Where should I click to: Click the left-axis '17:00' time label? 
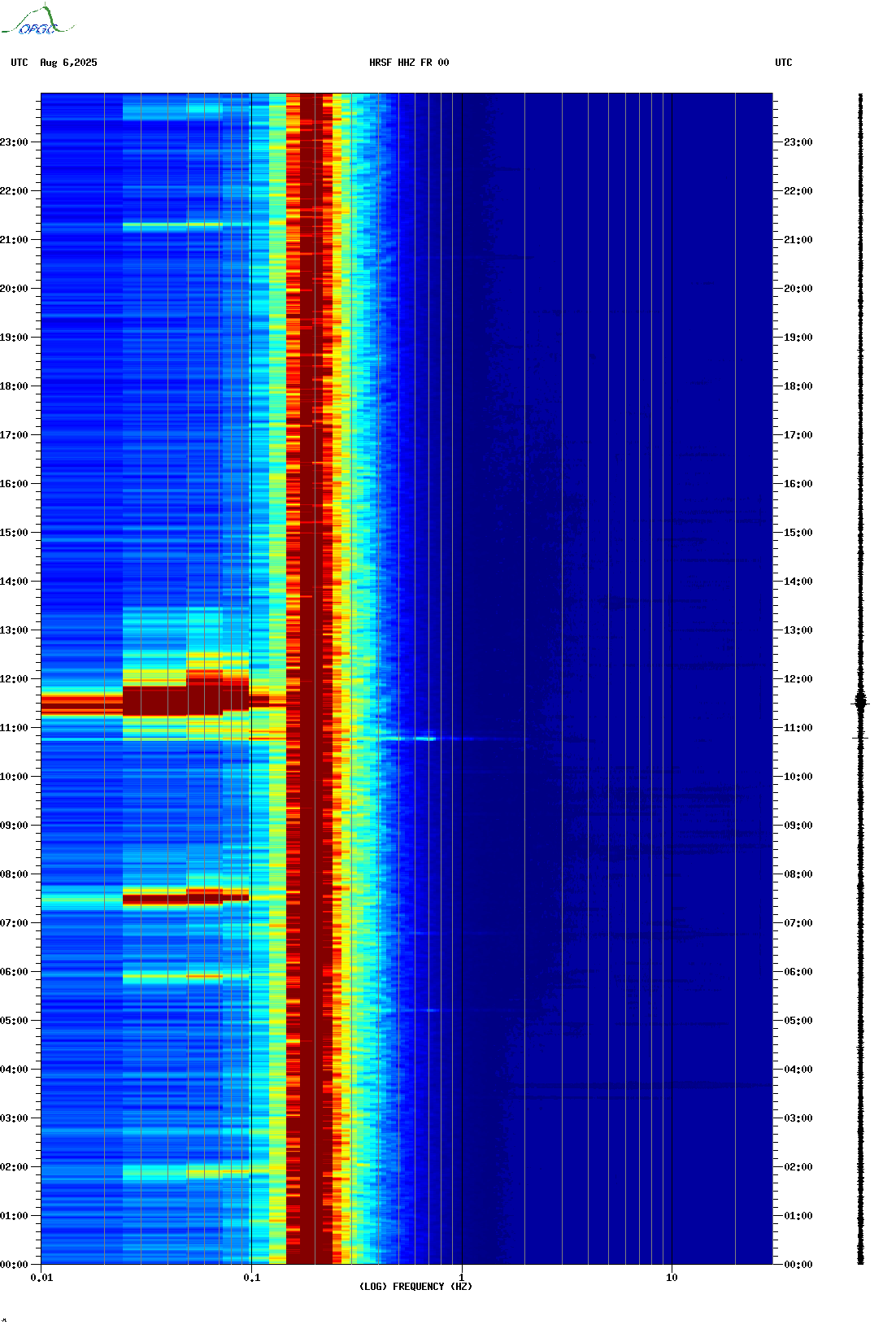tap(14, 435)
